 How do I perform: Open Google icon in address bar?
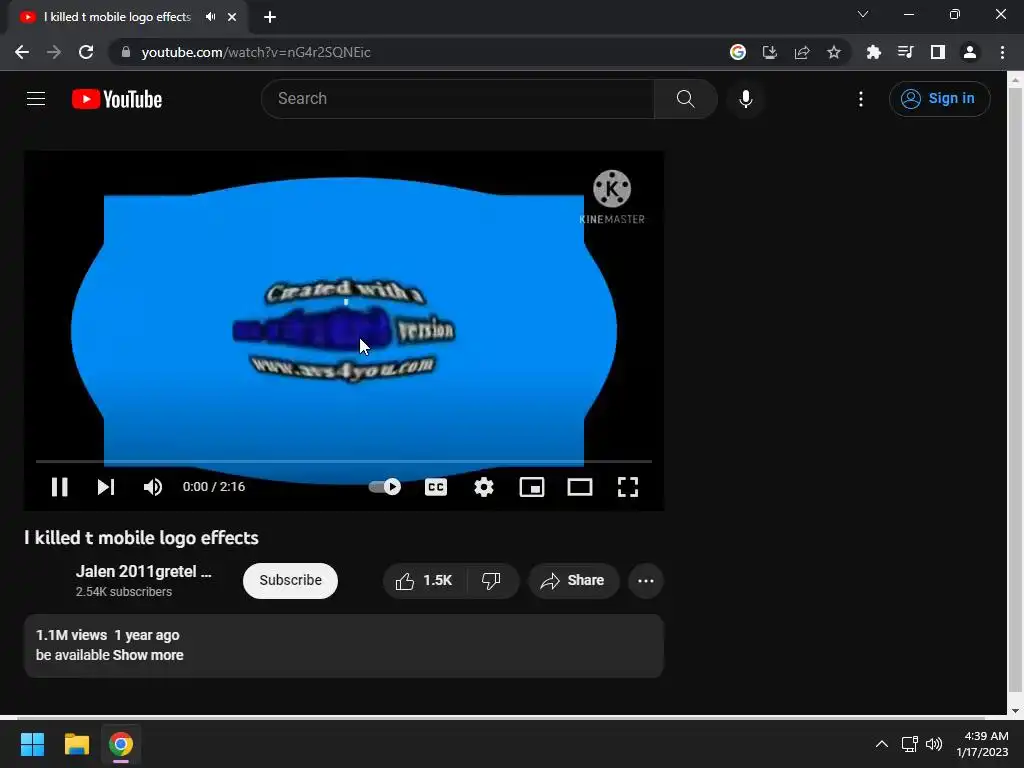click(x=738, y=52)
